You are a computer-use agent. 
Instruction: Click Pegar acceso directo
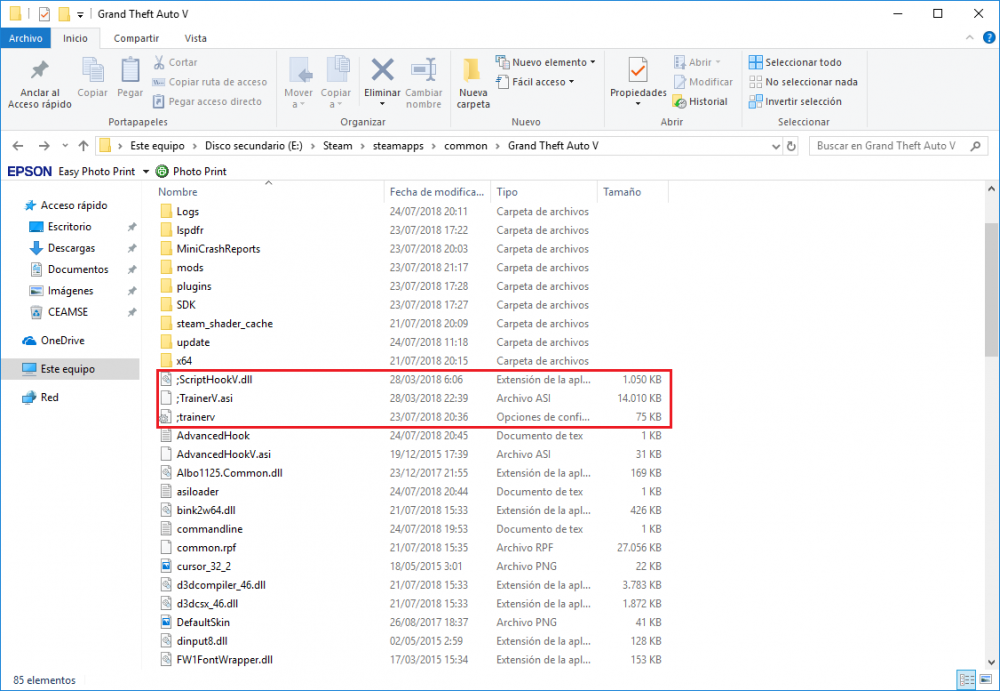[207, 101]
